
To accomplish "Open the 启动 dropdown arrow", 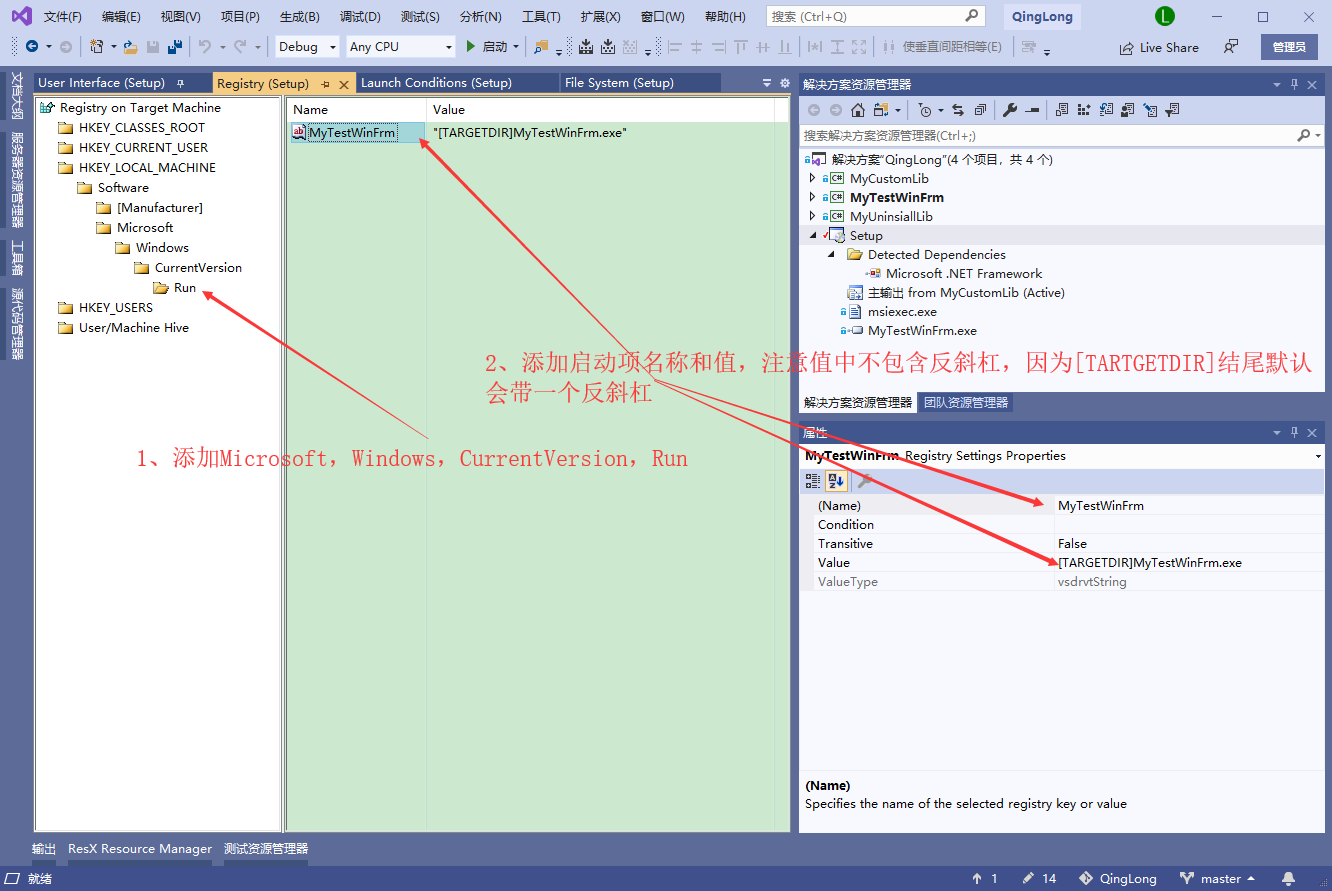I will point(516,47).
